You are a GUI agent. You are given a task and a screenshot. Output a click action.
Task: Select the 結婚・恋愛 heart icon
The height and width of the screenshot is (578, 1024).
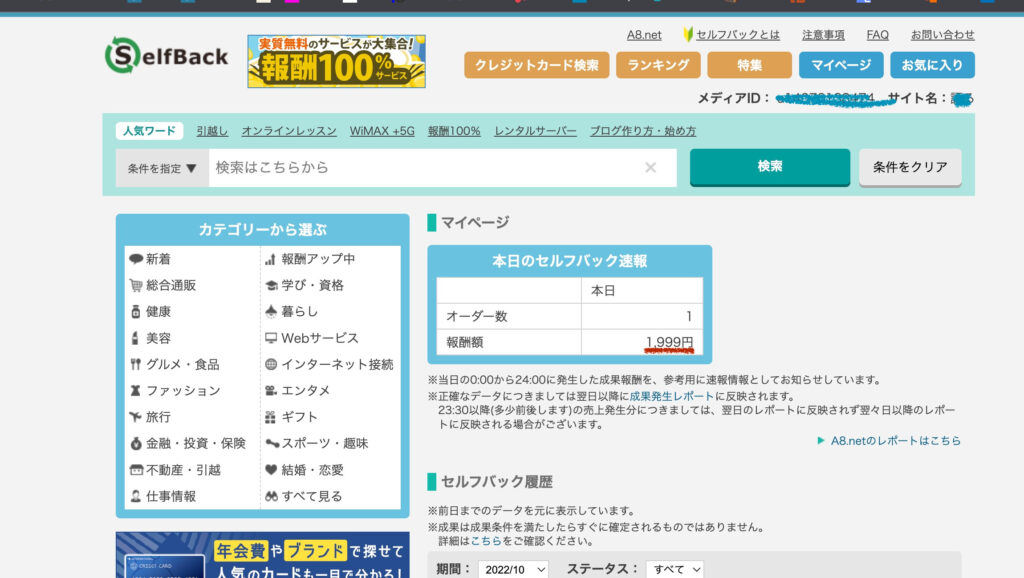[271, 470]
